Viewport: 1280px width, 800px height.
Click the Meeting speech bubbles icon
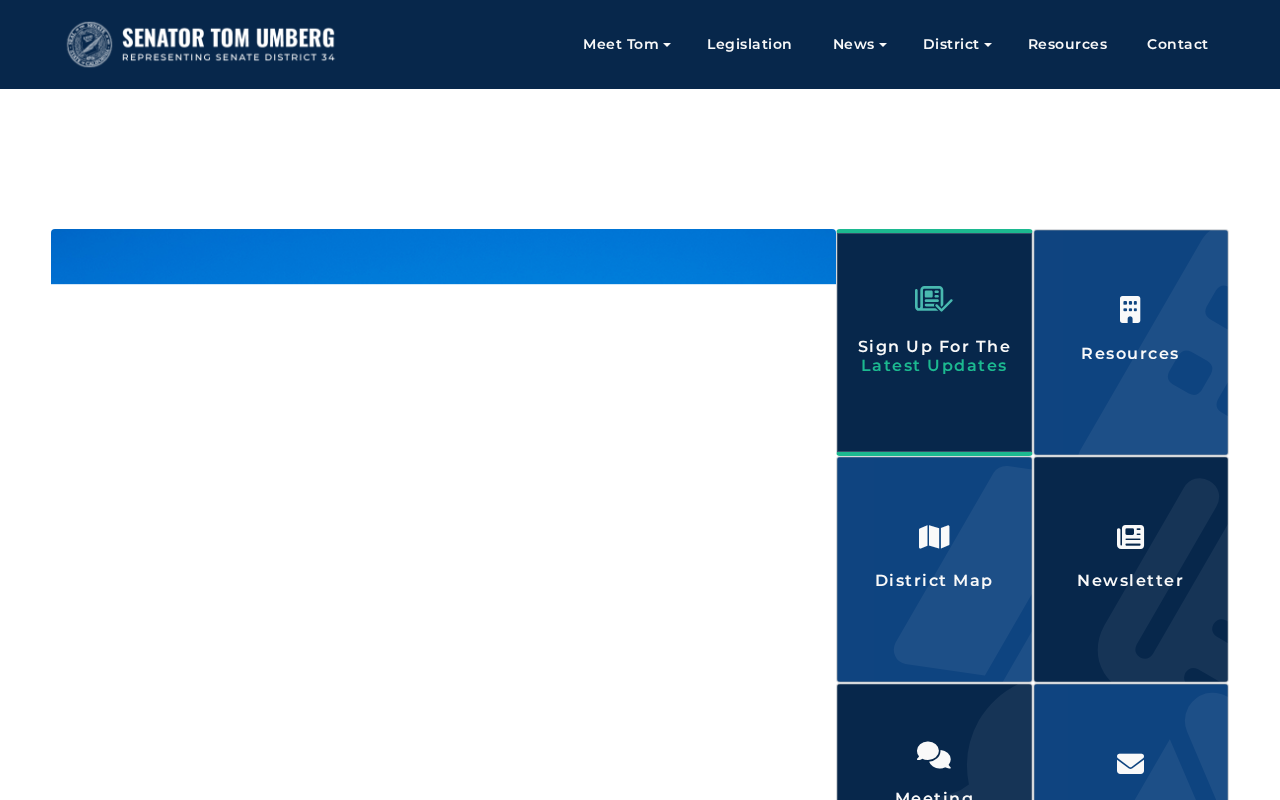934,755
